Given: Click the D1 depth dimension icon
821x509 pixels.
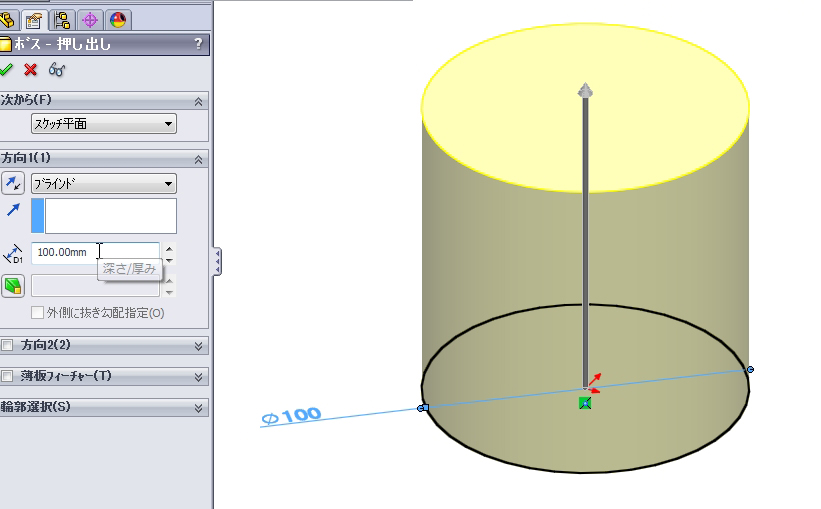Looking at the screenshot, I should [13, 254].
